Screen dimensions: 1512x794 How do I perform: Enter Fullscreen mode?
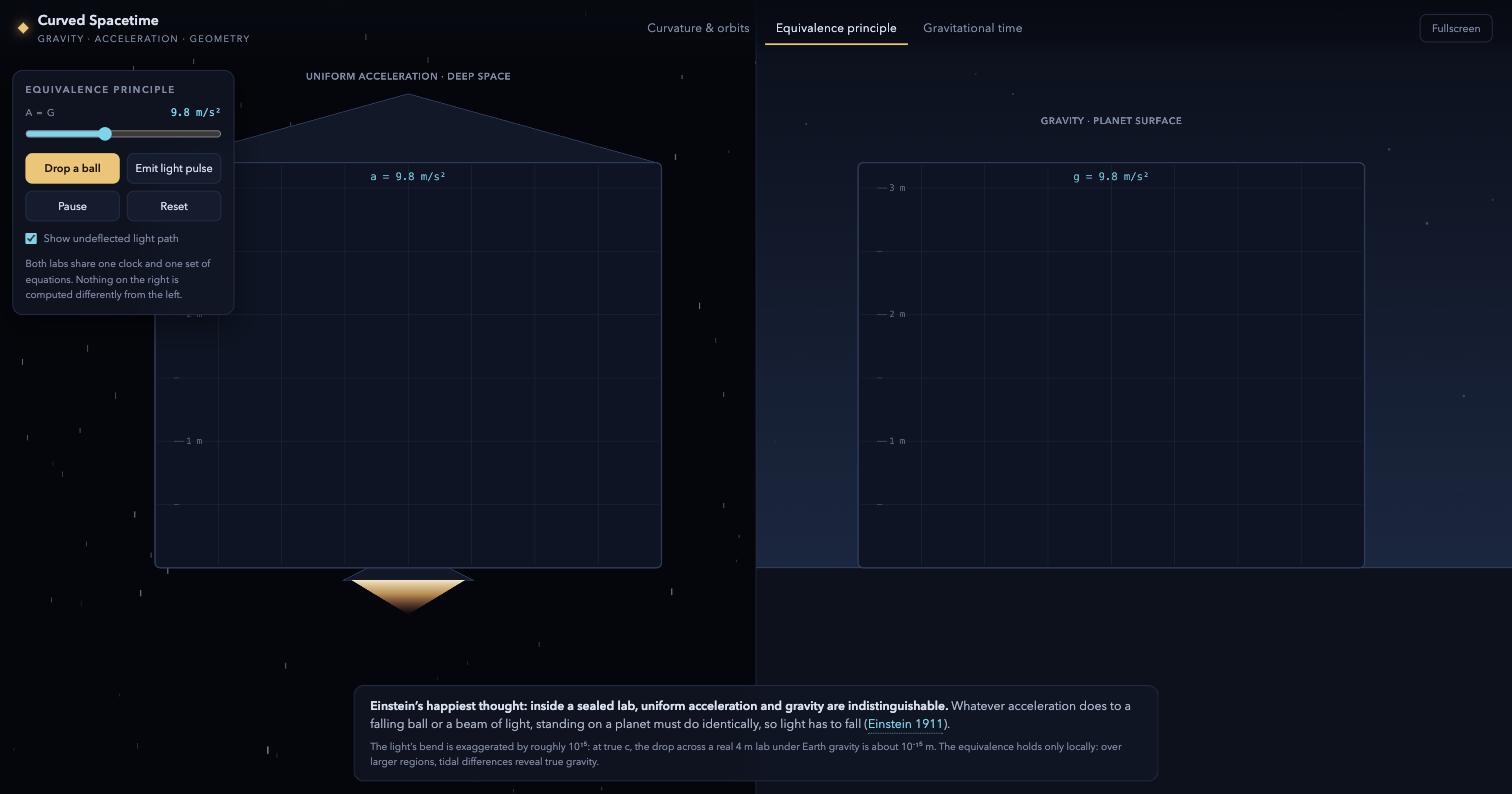click(1456, 28)
